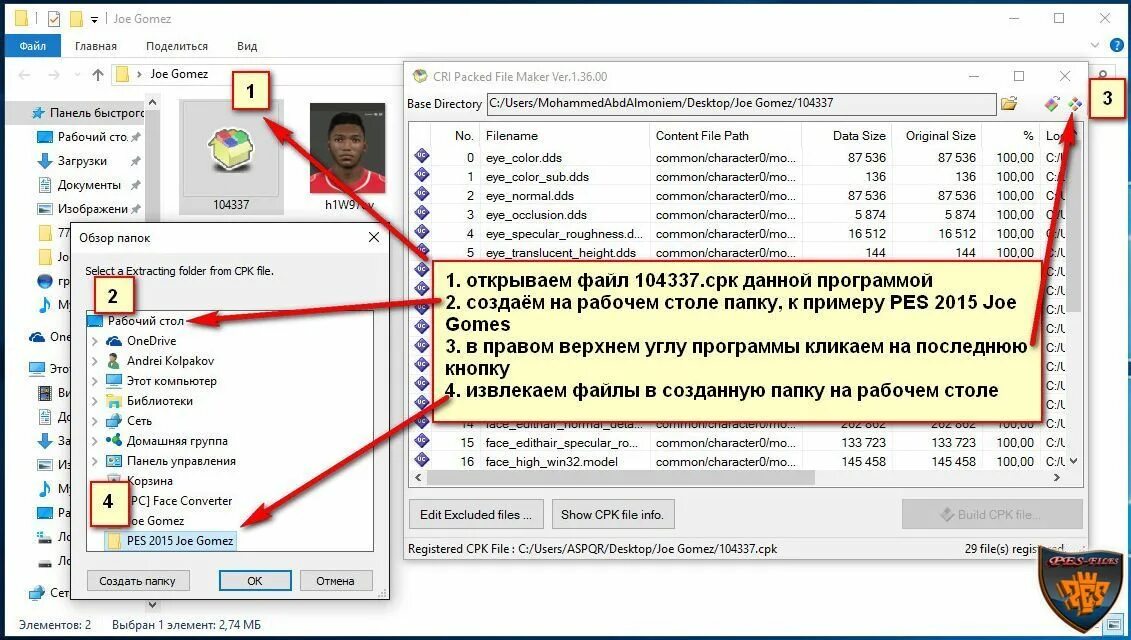Click the Joe Gomez address bar breadcrumb

tap(179, 74)
